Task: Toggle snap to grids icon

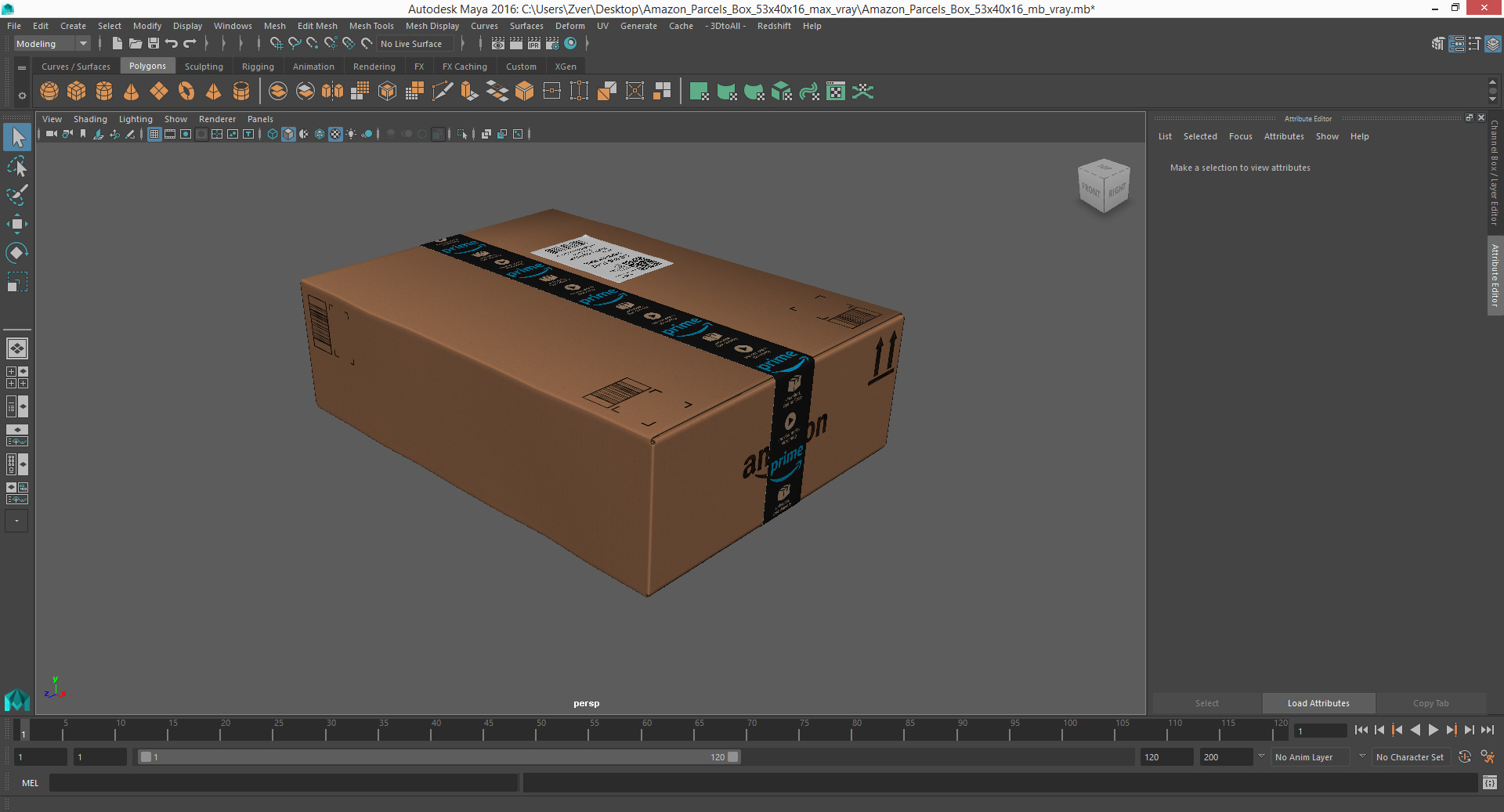Action: (277, 44)
